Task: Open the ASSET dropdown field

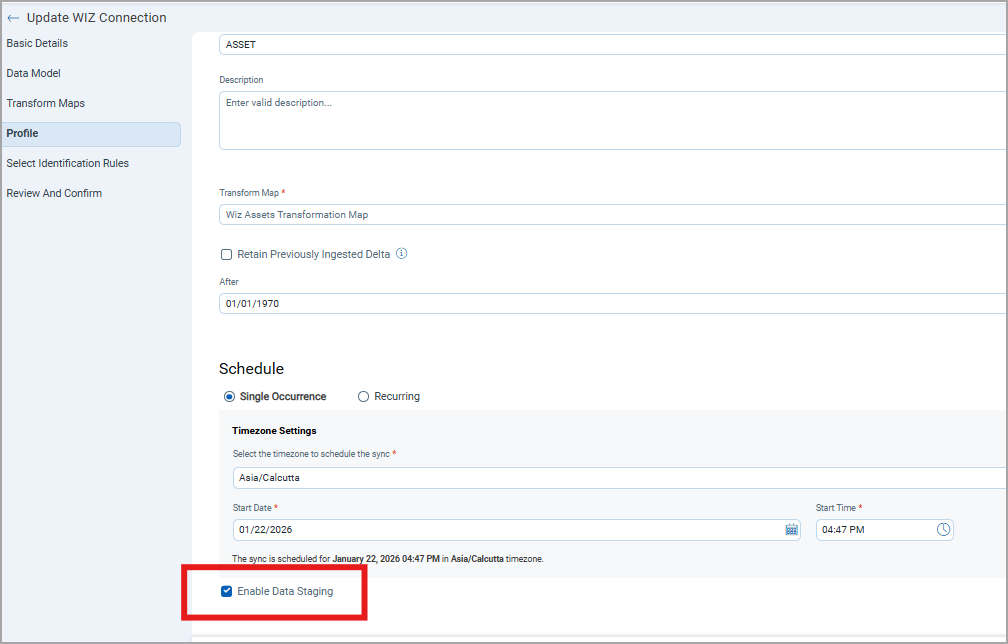Action: tap(613, 44)
